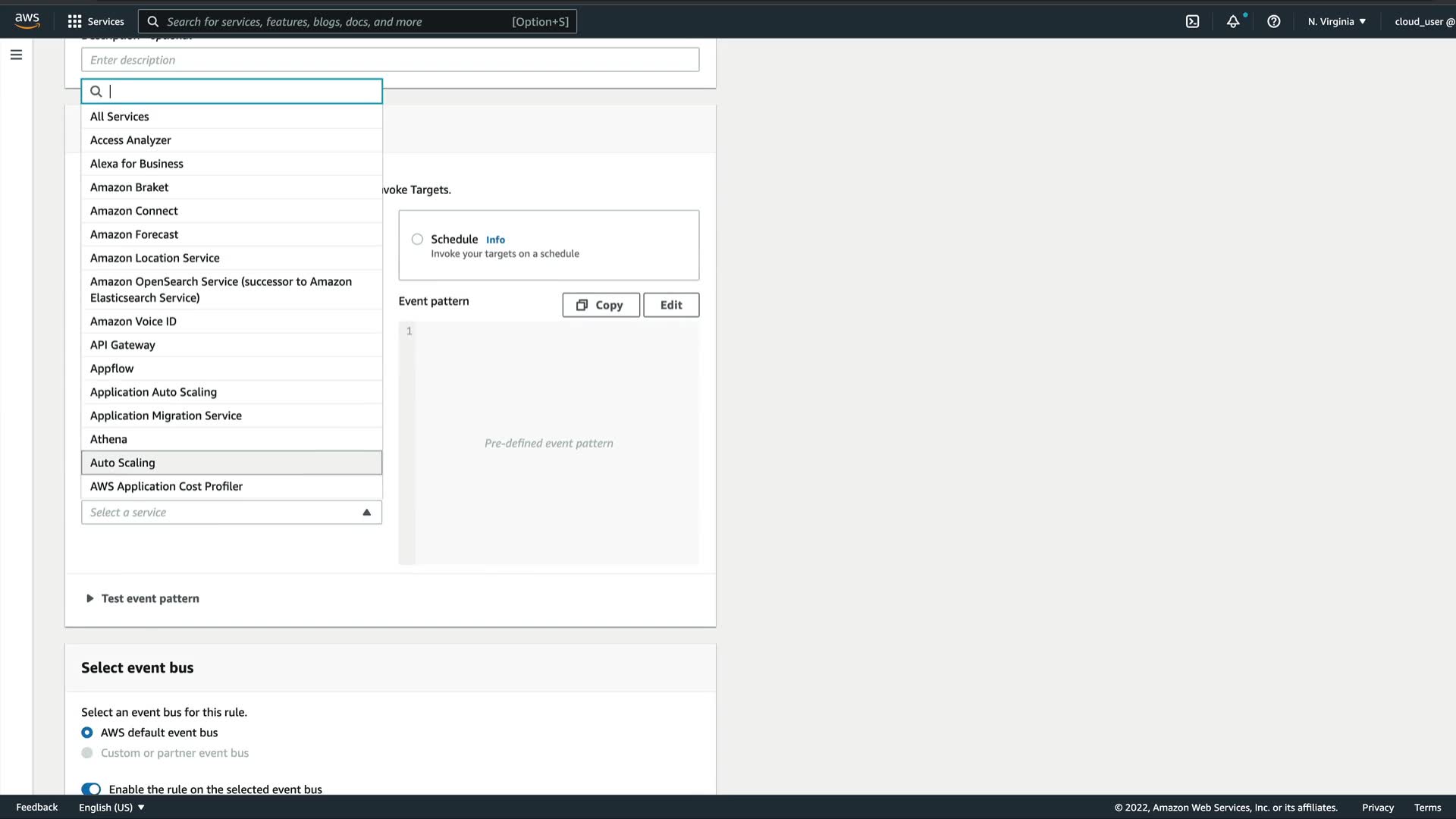1456x819 pixels.
Task: Collapse the Select a service dropdown
Action: coord(366,513)
